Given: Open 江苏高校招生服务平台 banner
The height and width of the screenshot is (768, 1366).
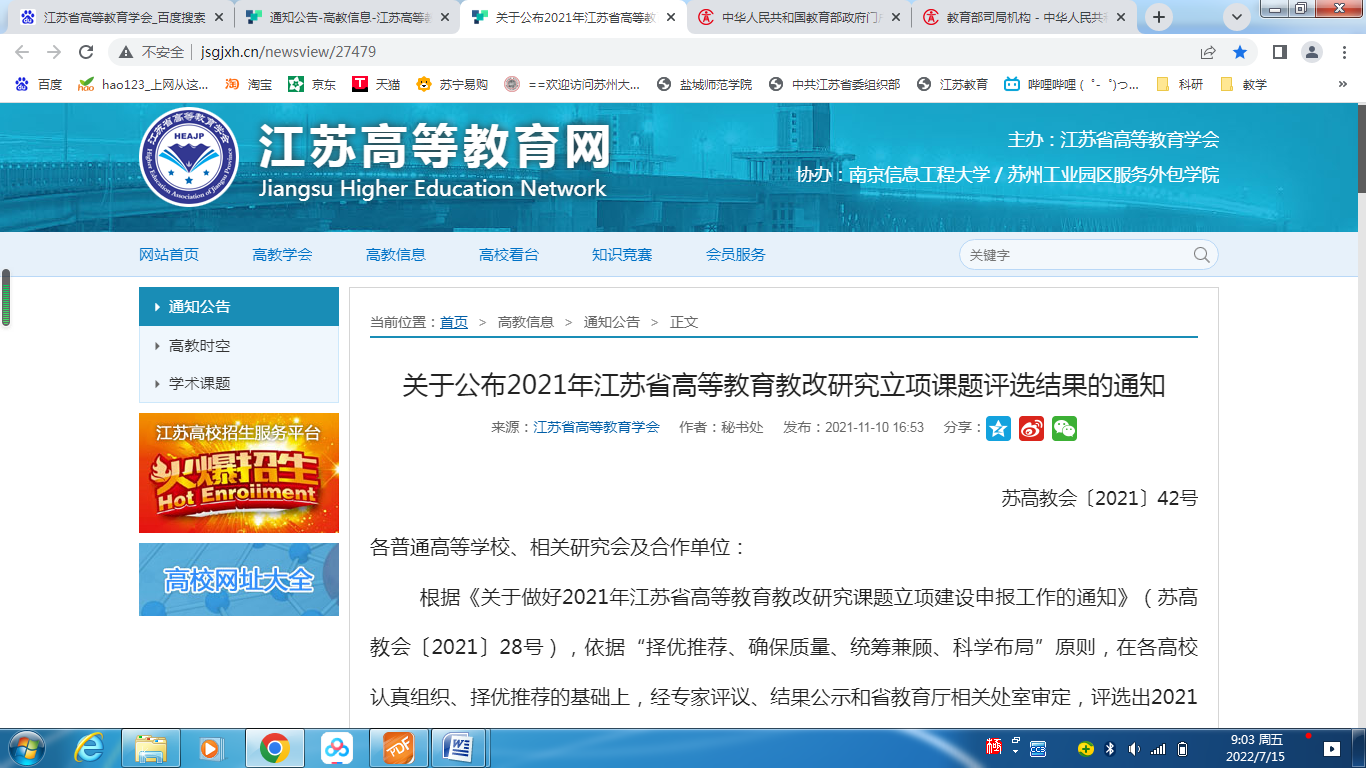Looking at the screenshot, I should coord(239,472).
